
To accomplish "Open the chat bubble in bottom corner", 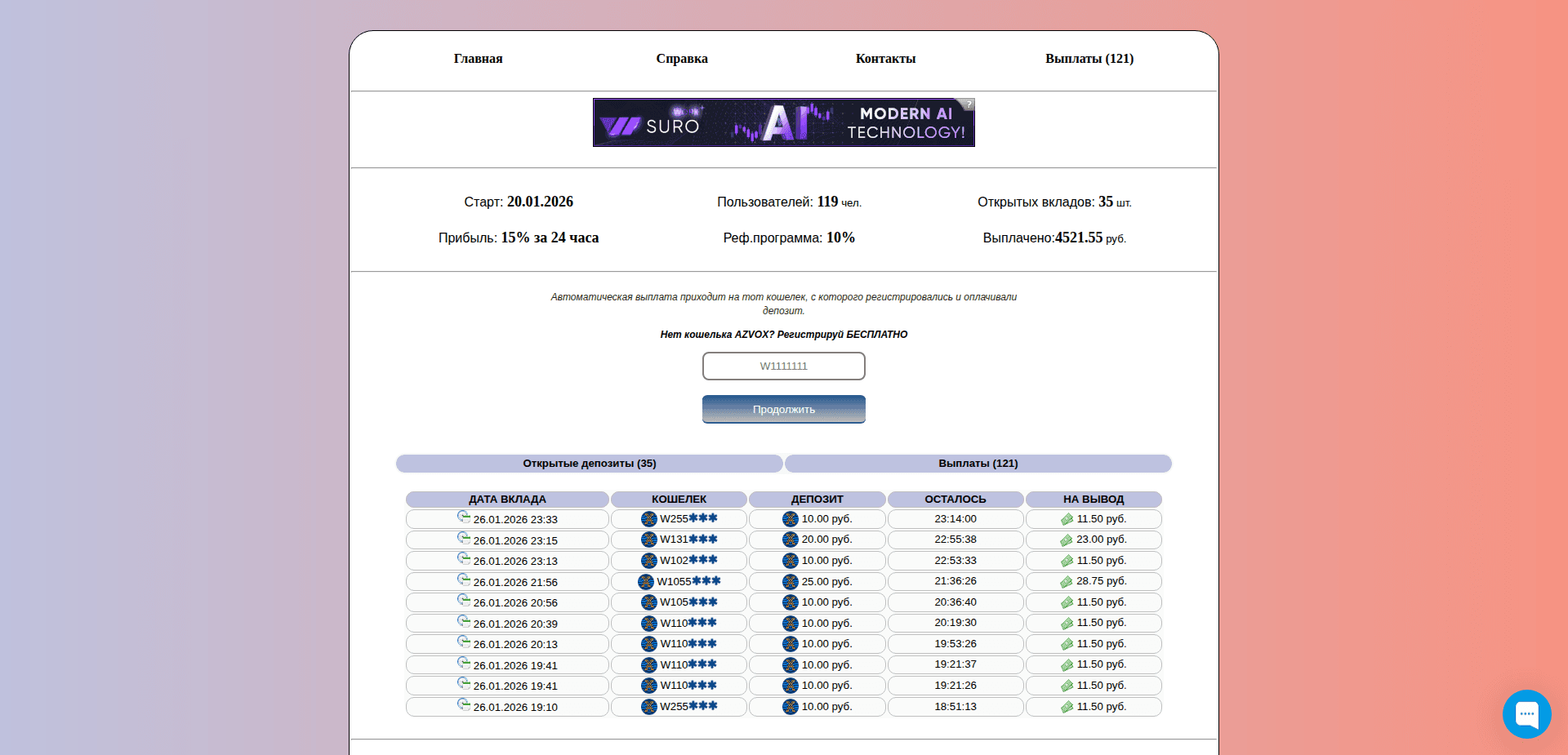I will click(1526, 714).
